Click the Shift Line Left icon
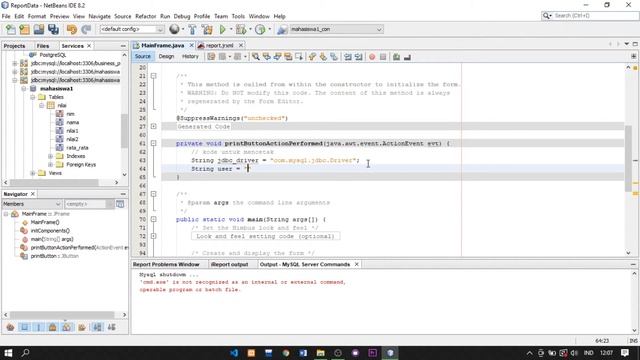Screen dimensions: 640x360 348,57
